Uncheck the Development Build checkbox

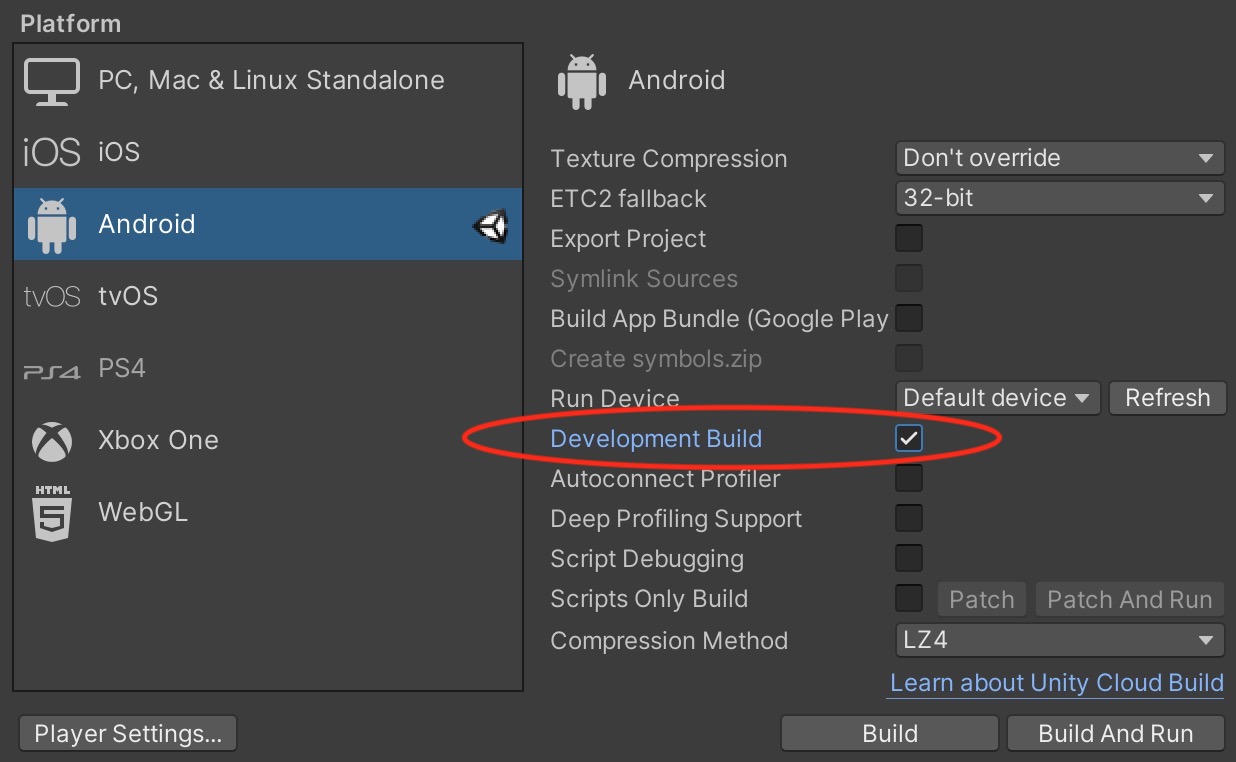coord(909,438)
